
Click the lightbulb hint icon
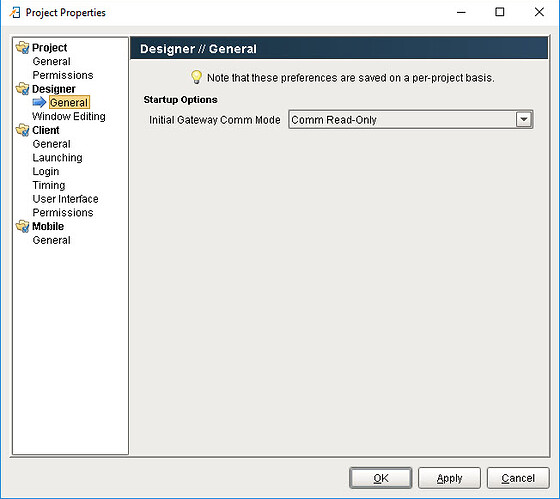(x=196, y=77)
